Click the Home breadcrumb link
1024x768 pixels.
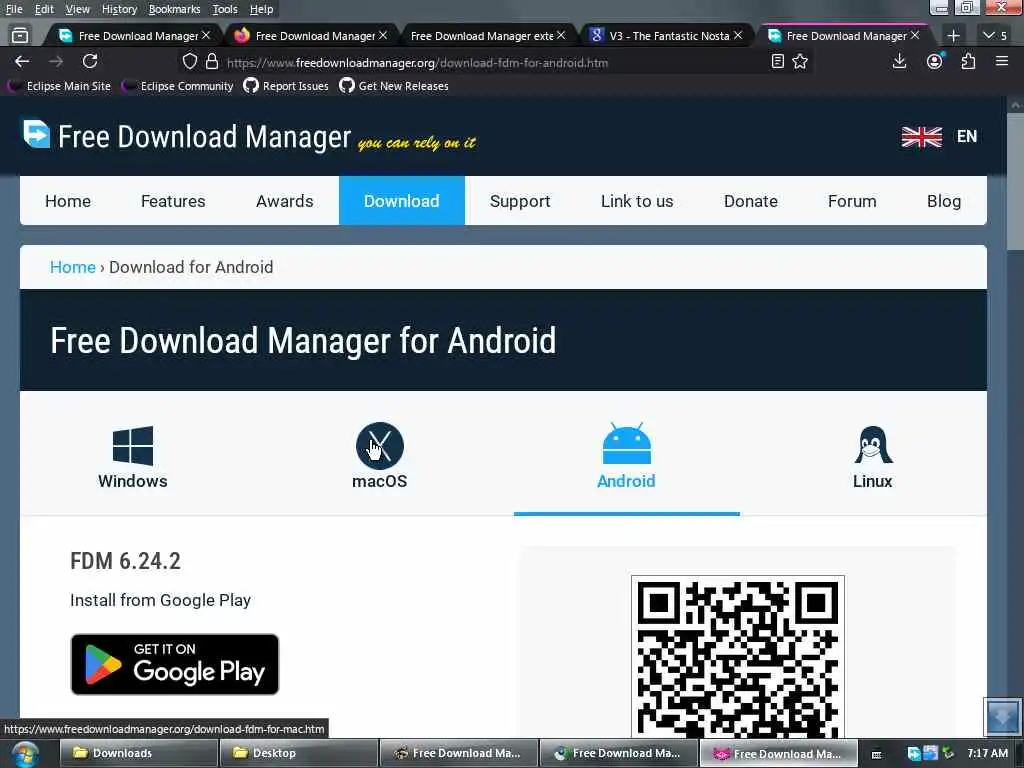(x=72, y=267)
